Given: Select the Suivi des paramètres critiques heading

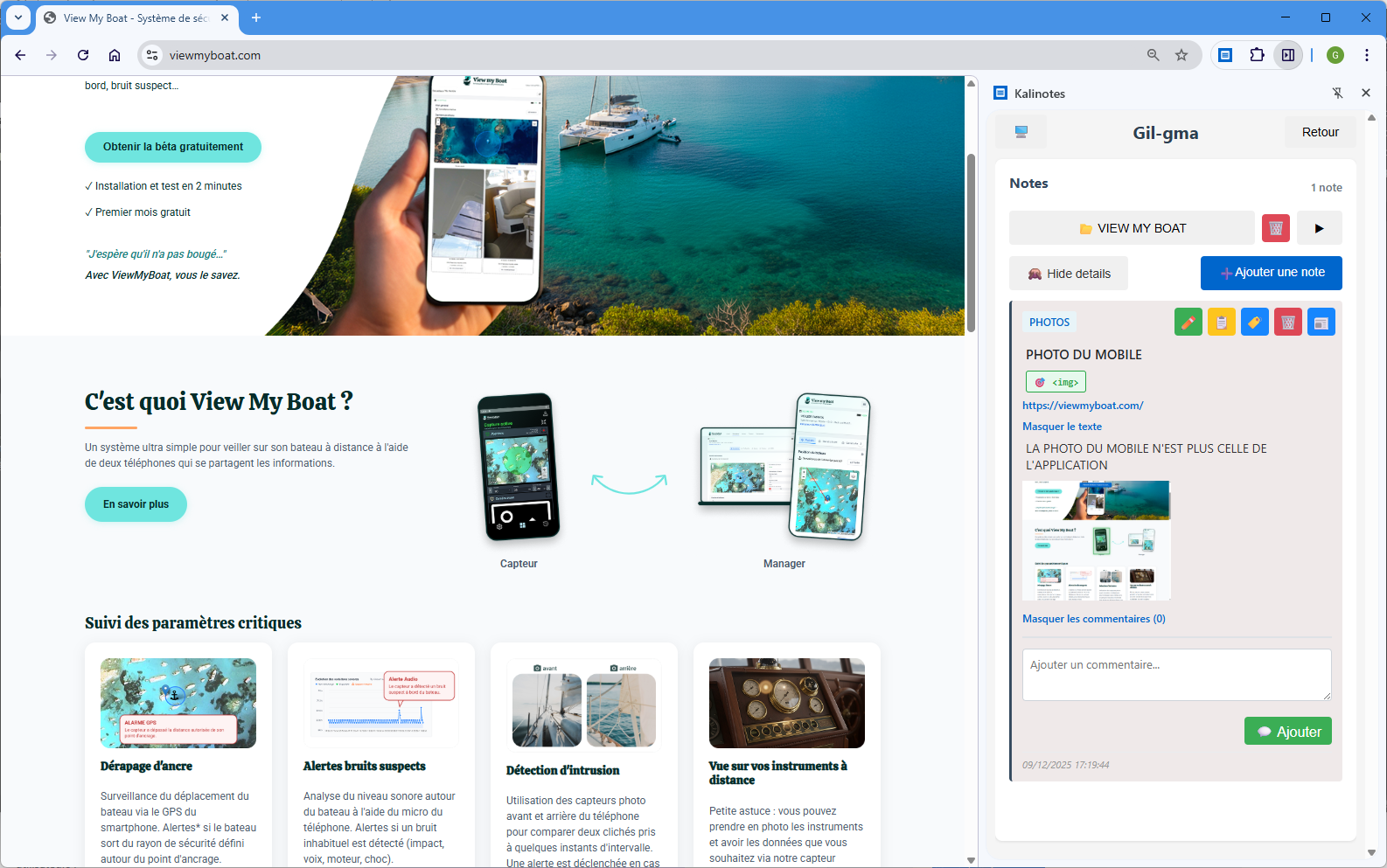Looking at the screenshot, I should pyautogui.click(x=193, y=623).
